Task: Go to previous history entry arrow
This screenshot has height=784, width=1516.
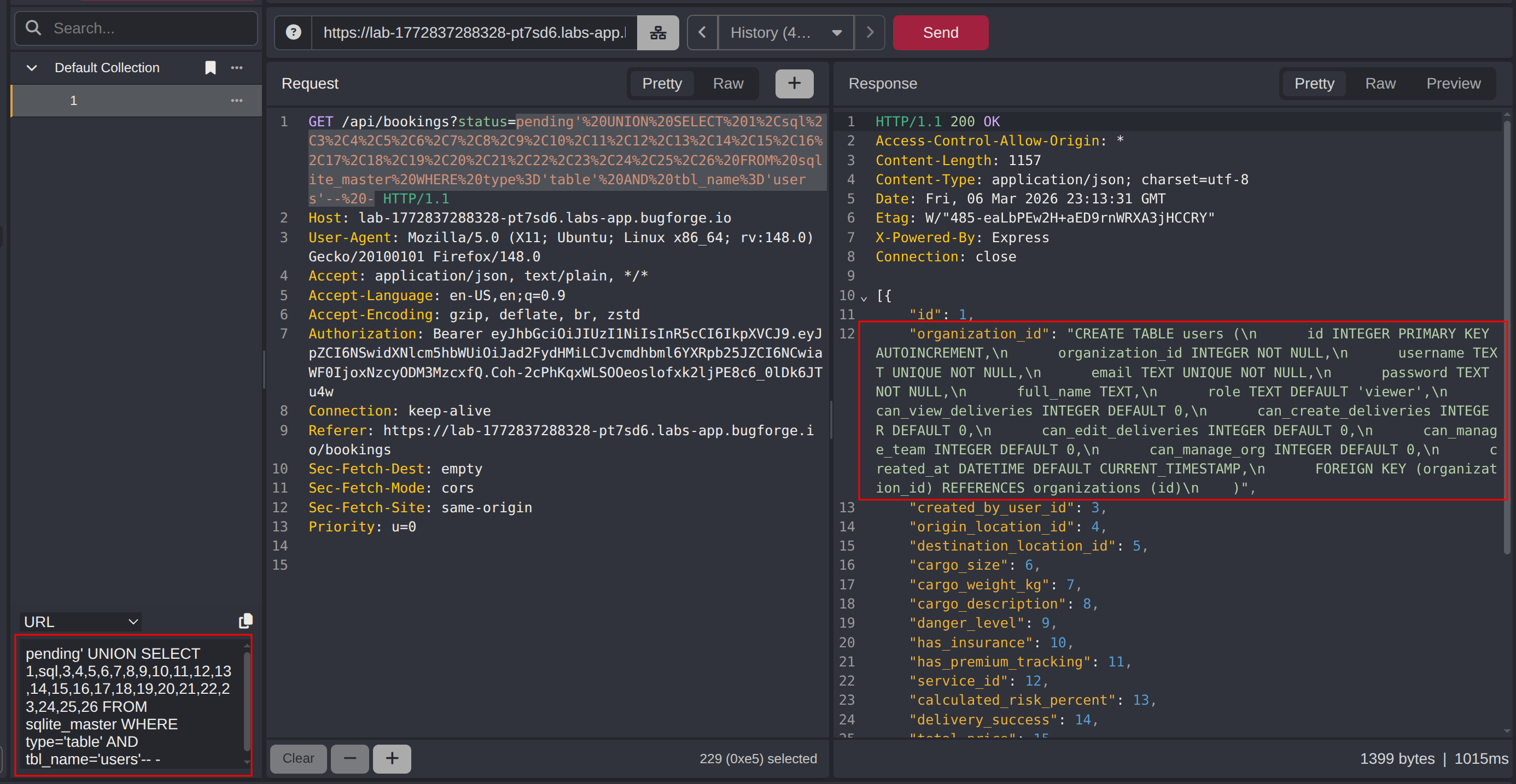Action: pyautogui.click(x=702, y=32)
